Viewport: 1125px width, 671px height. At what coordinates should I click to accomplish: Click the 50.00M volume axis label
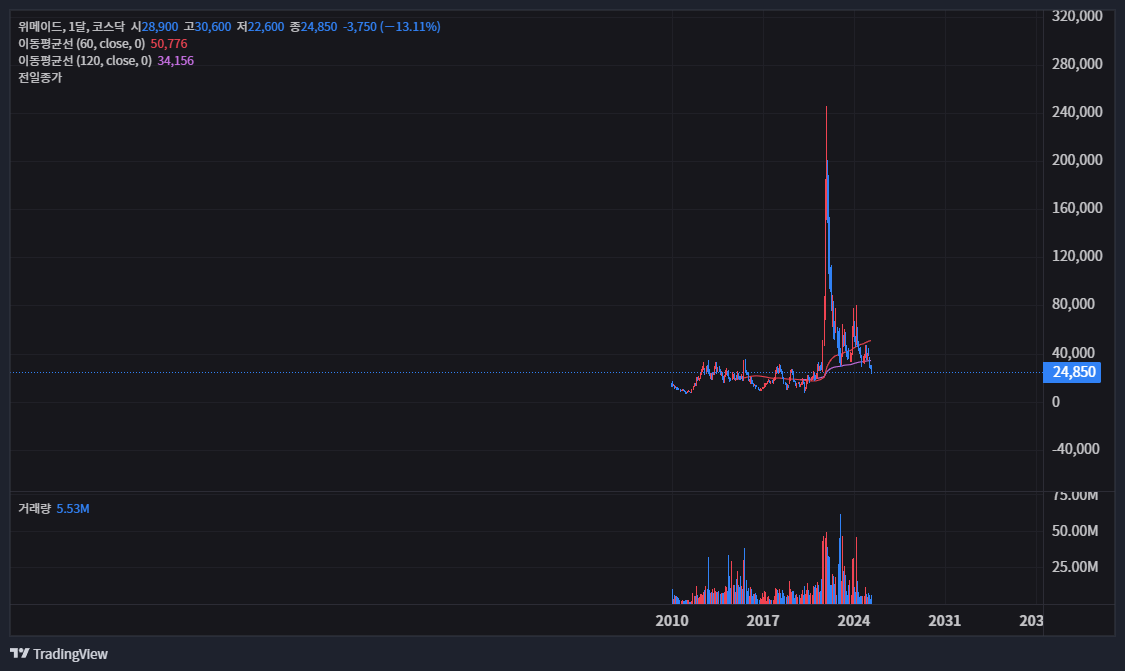1075,531
